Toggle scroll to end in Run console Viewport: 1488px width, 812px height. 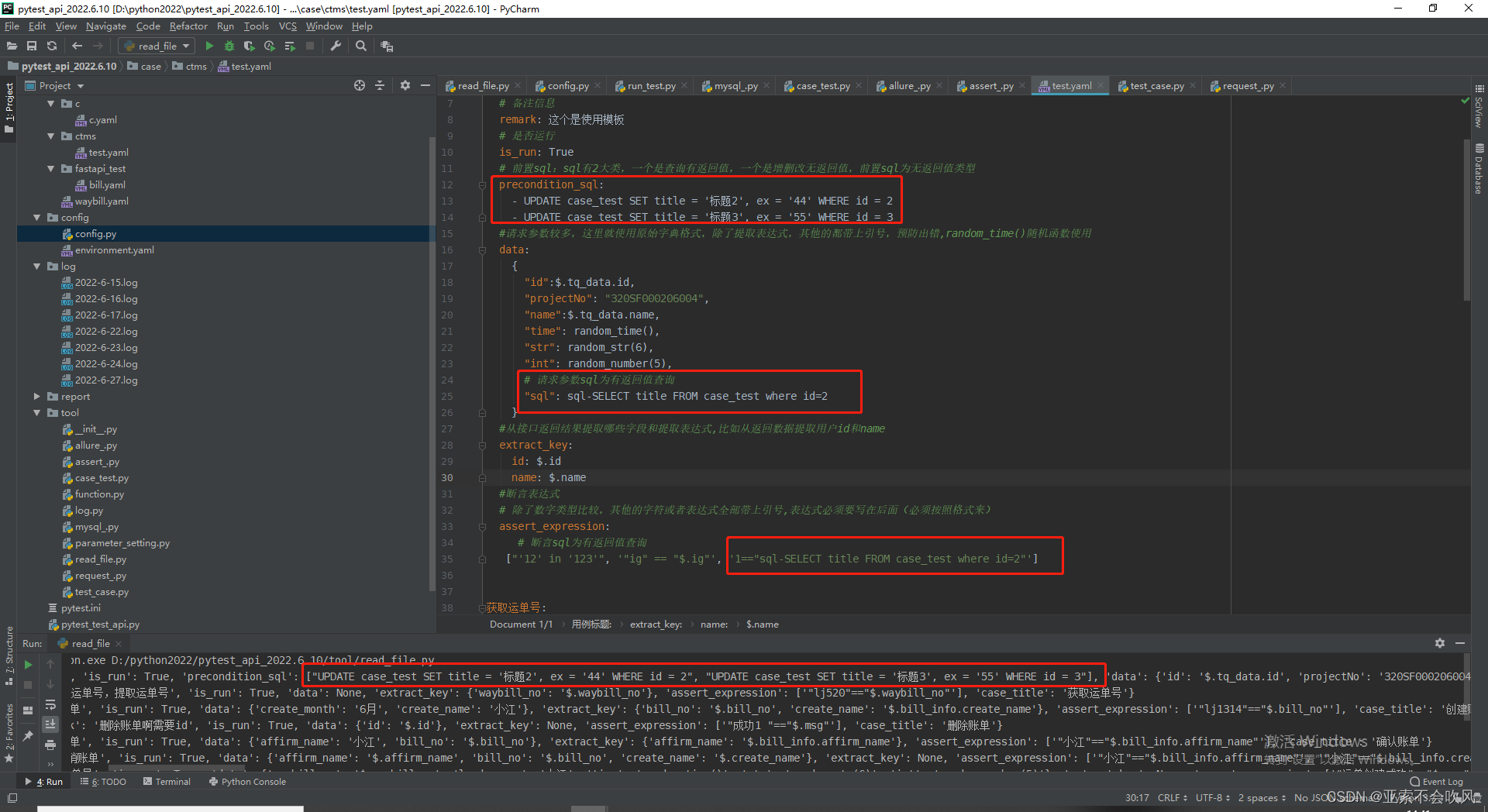[50, 724]
